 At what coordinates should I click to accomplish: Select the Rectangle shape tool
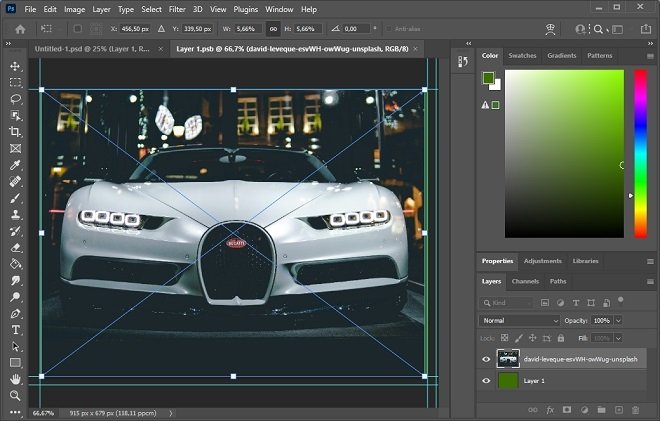tap(15, 363)
